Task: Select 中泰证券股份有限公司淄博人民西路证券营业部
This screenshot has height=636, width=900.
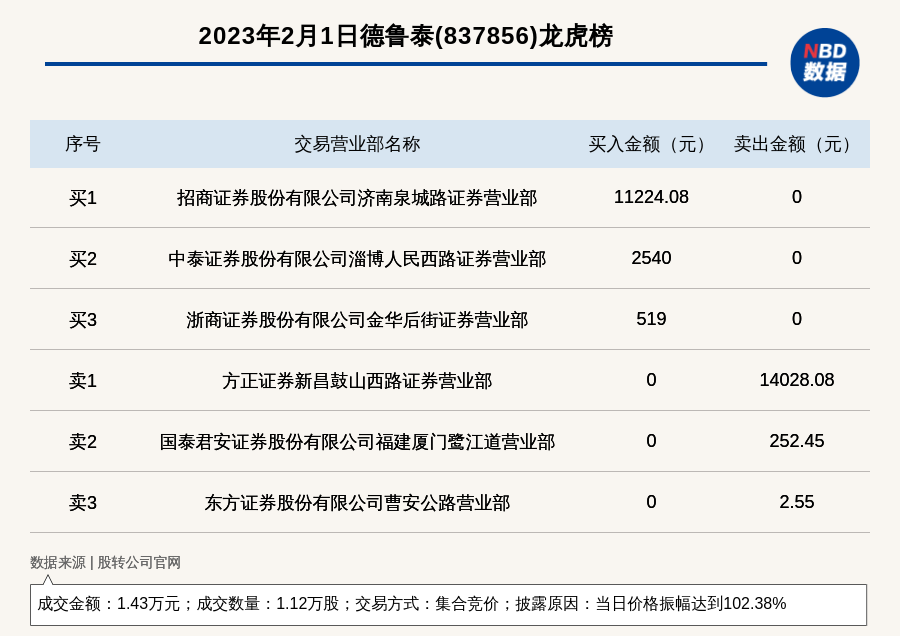Action: click(357, 259)
